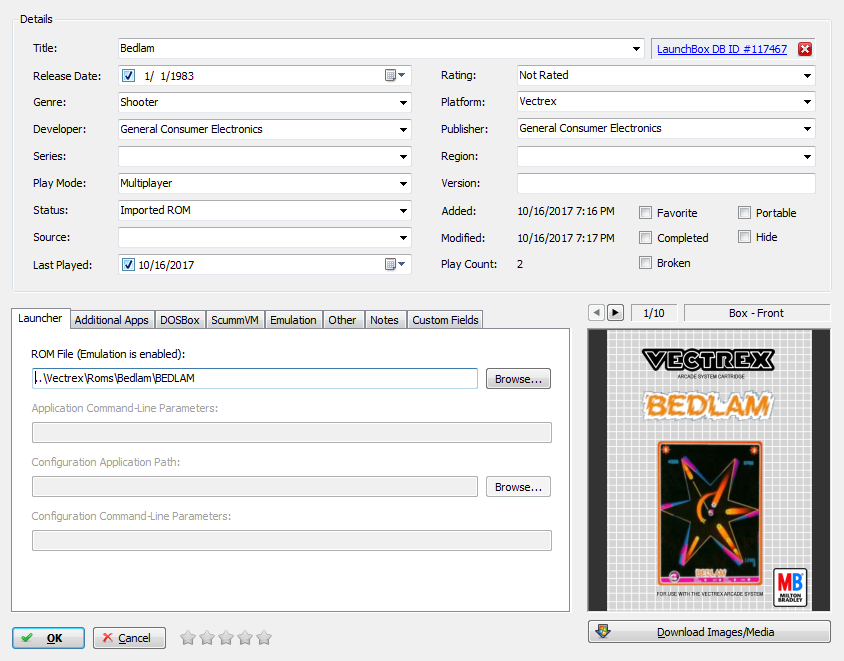Open the Genre dropdown

403,102
